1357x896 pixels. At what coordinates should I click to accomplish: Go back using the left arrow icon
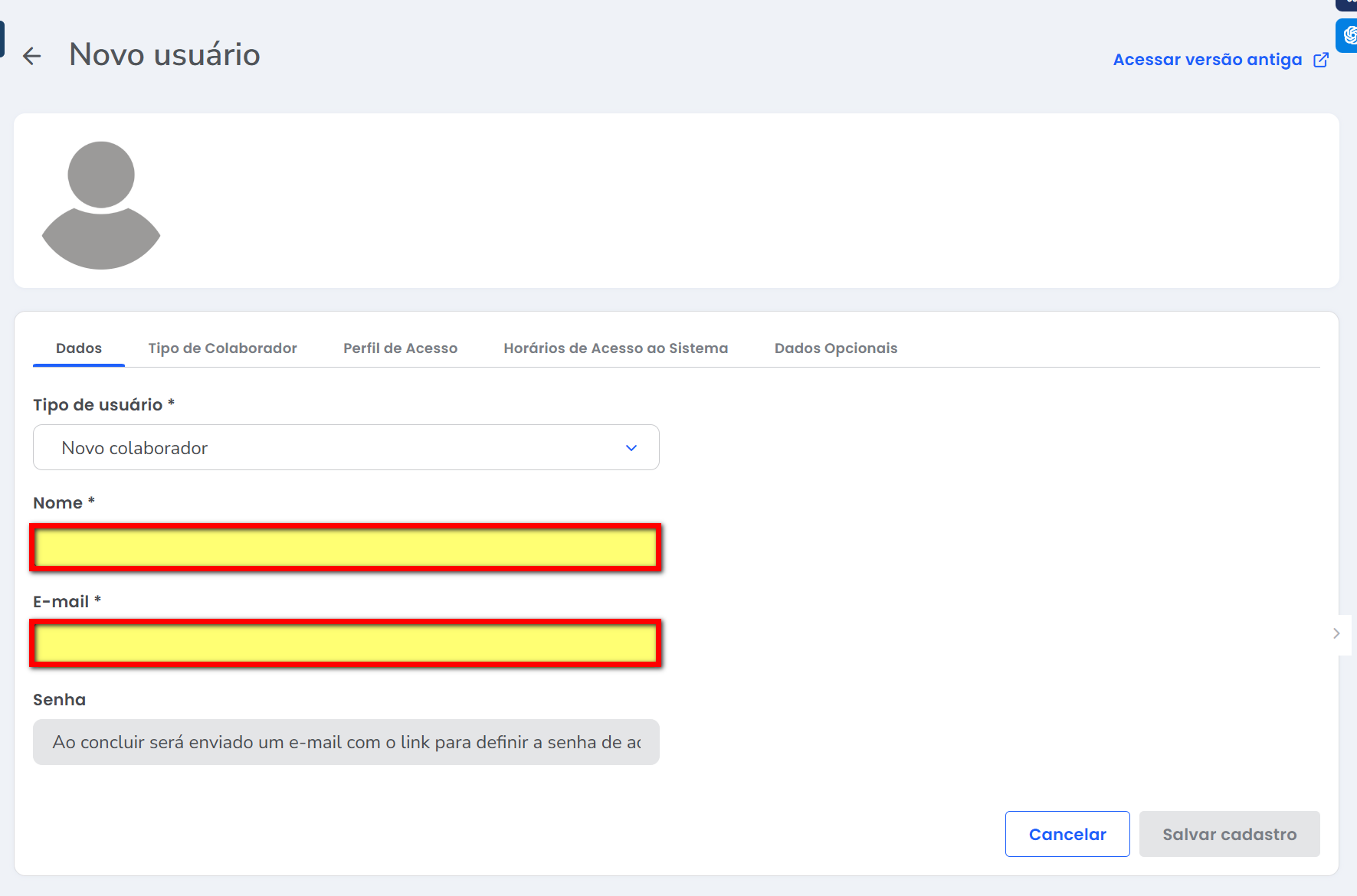tap(32, 56)
